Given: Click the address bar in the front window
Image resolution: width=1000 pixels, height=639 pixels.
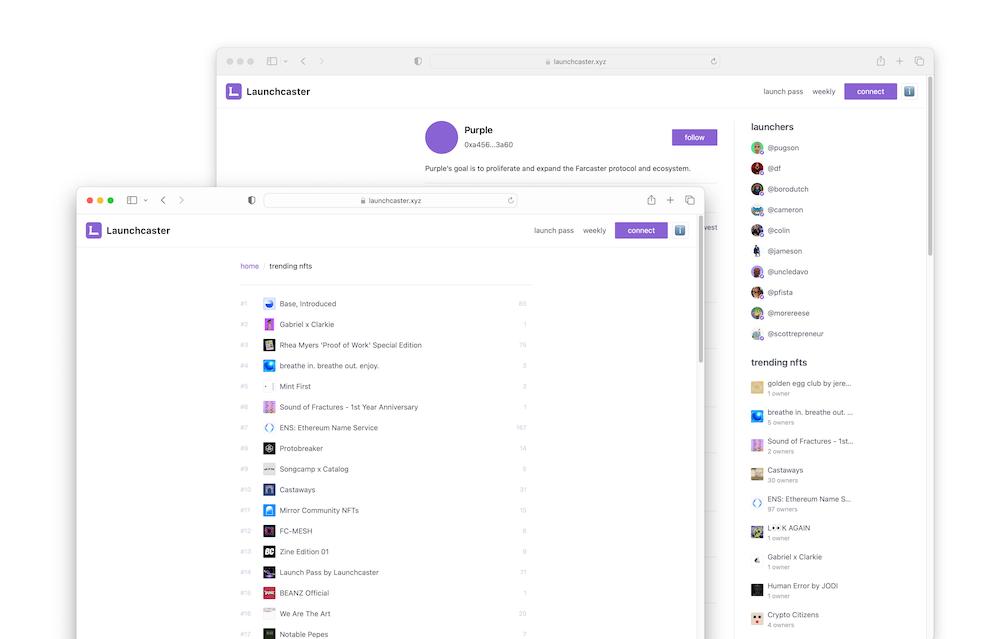Looking at the screenshot, I should coord(390,200).
